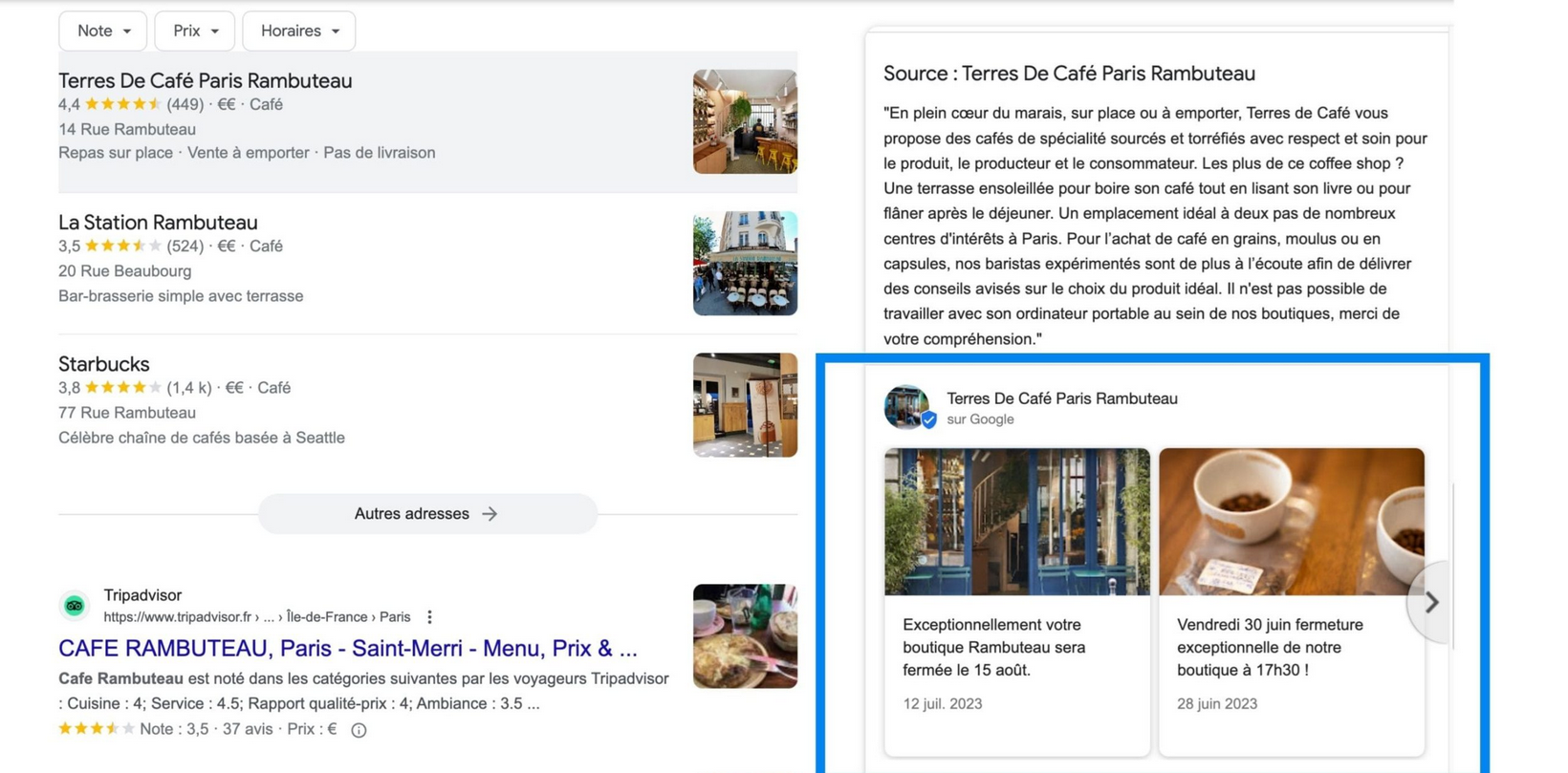The width and height of the screenshot is (1568, 773).
Task: Open the Prix filter dropdown
Action: [195, 31]
